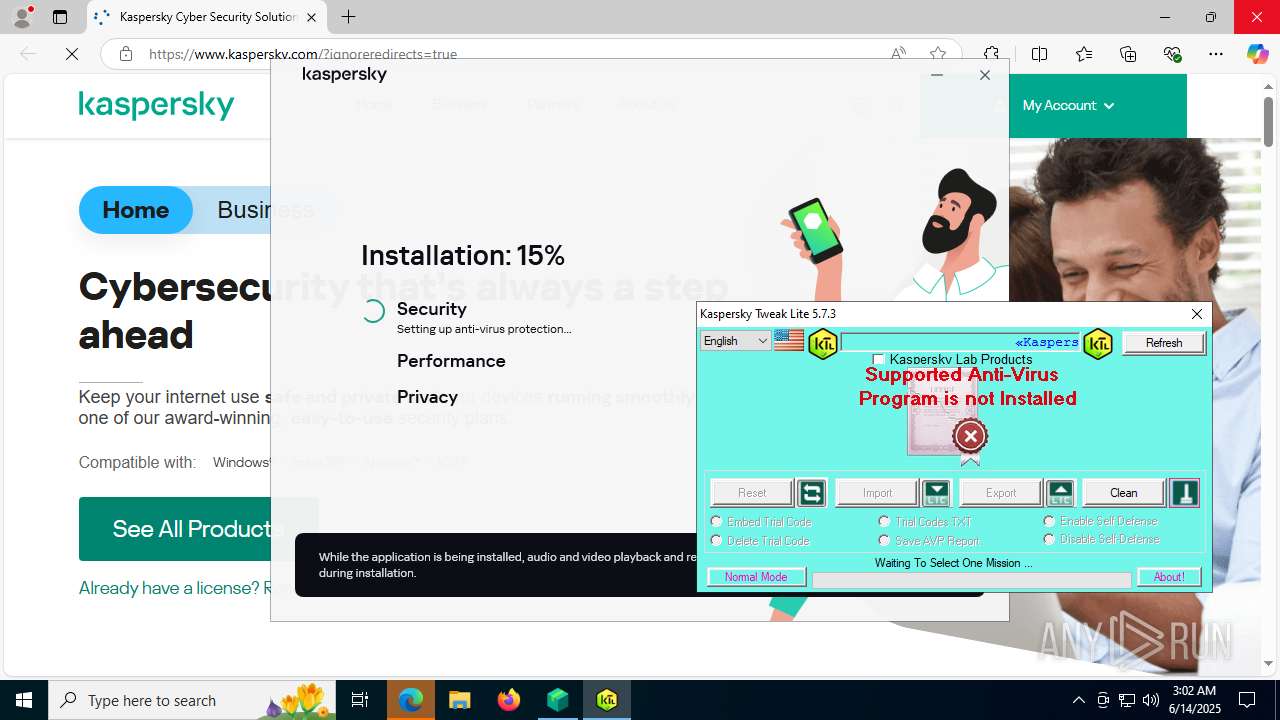Launch Firefox from the taskbar
The width and height of the screenshot is (1280, 720).
[x=509, y=700]
